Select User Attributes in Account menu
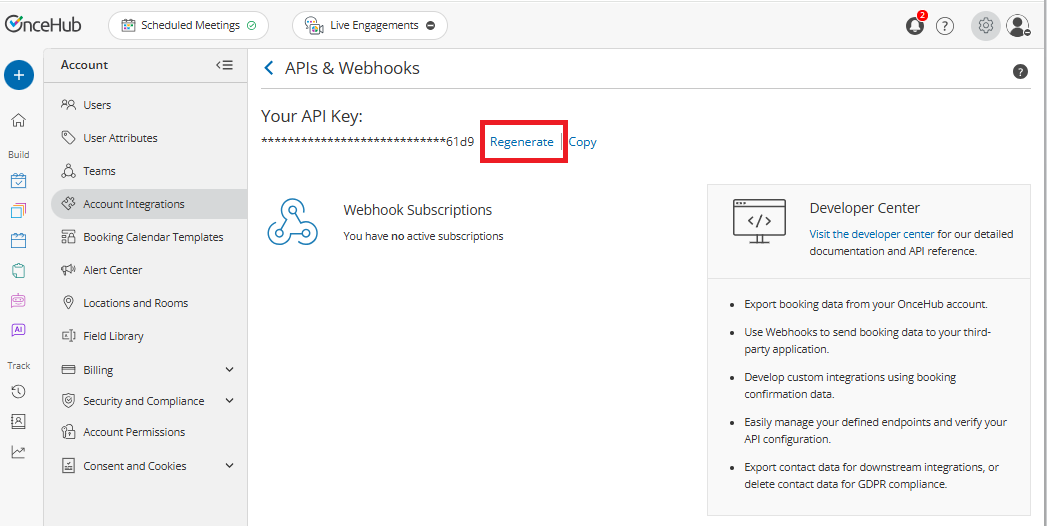 [120, 138]
